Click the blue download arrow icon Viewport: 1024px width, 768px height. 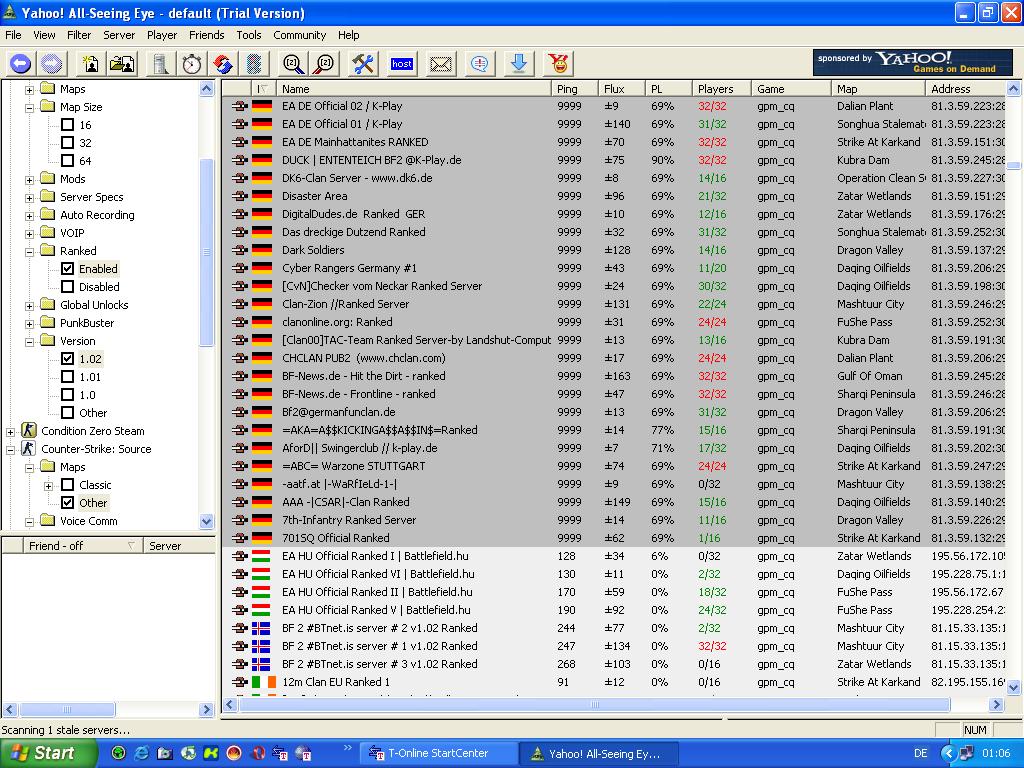click(x=519, y=63)
